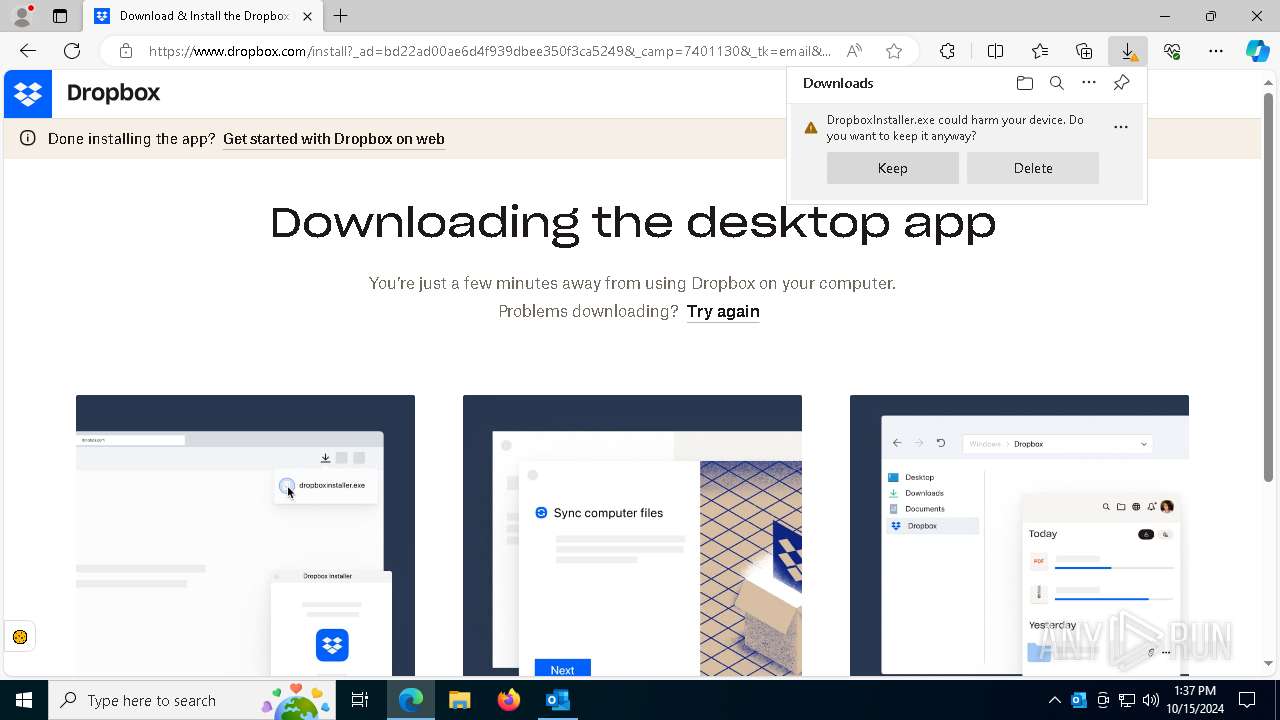Open Browser essentials icon
Image resolution: width=1280 pixels, height=720 pixels.
click(1172, 51)
